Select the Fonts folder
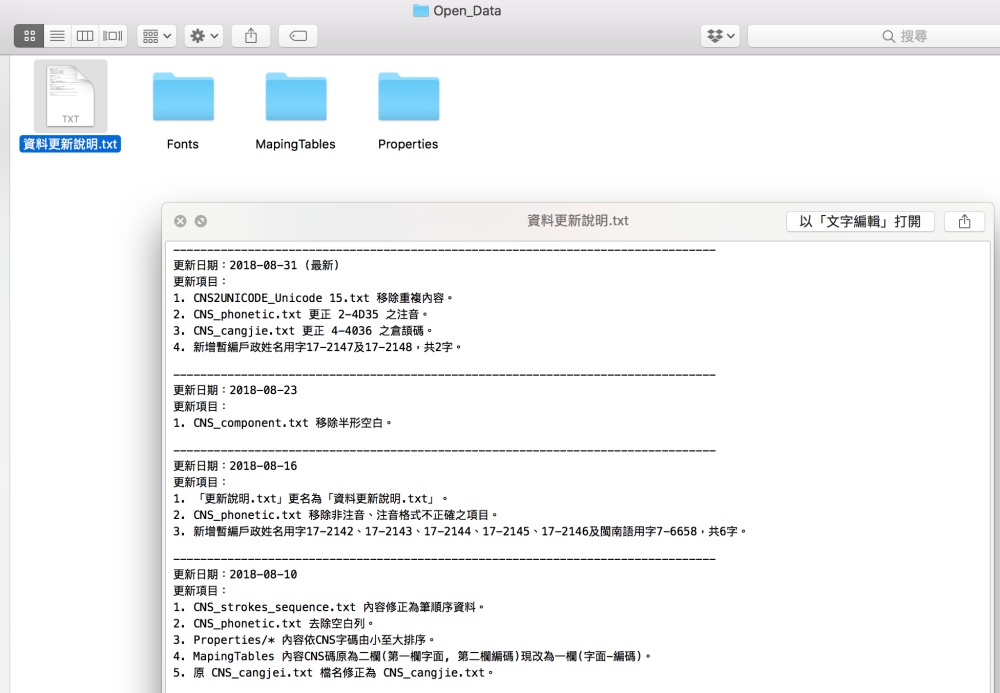The width and height of the screenshot is (1000, 693). pyautogui.click(x=183, y=98)
